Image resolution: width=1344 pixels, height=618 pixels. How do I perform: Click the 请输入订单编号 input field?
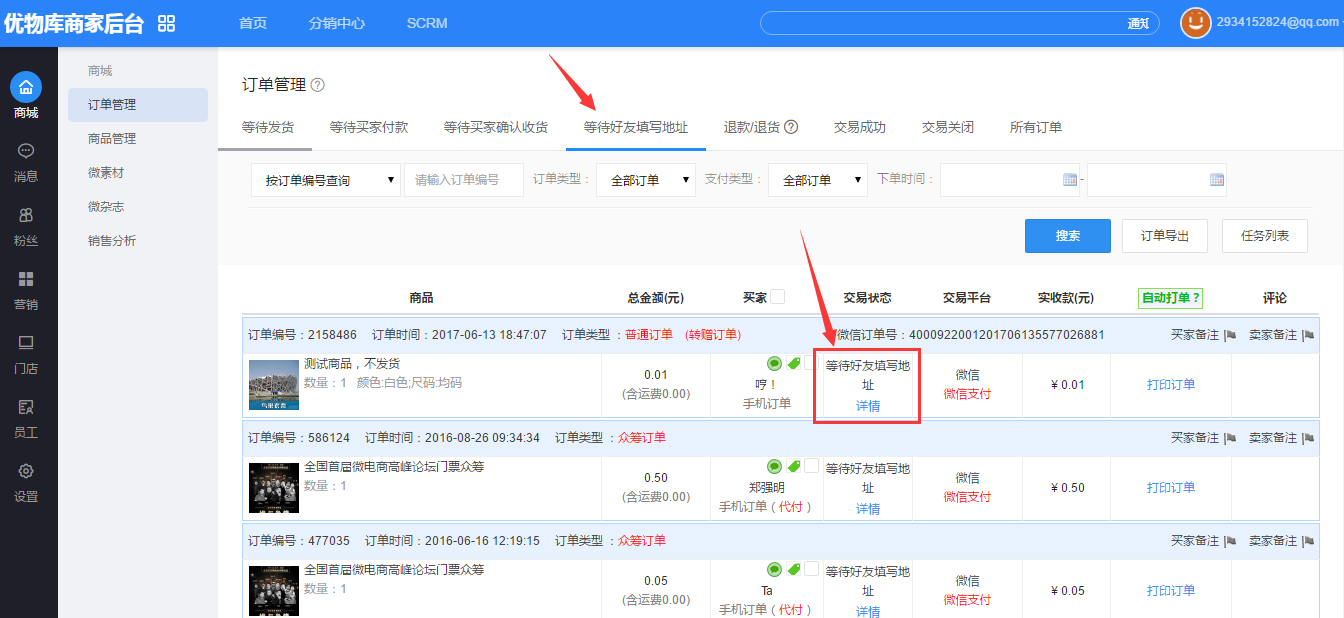[x=464, y=180]
